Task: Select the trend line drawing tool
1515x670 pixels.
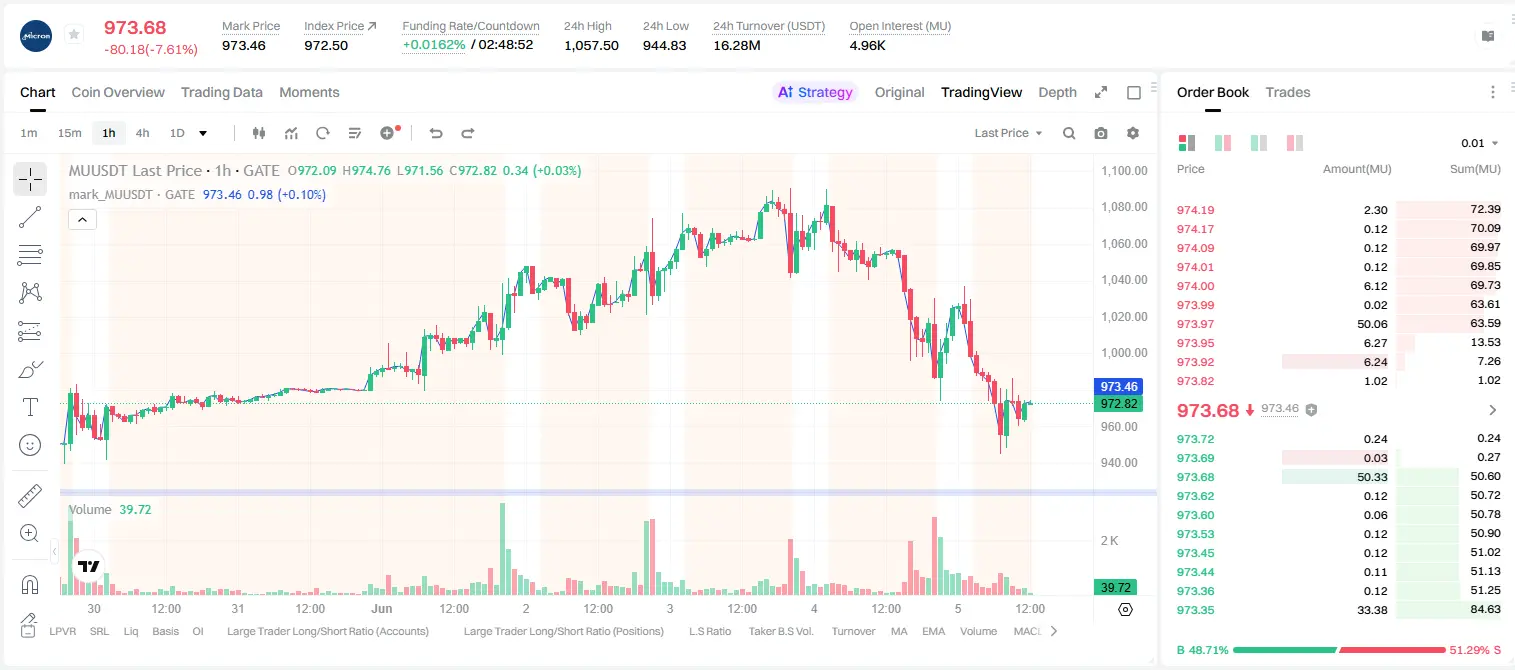Action: pyautogui.click(x=30, y=217)
